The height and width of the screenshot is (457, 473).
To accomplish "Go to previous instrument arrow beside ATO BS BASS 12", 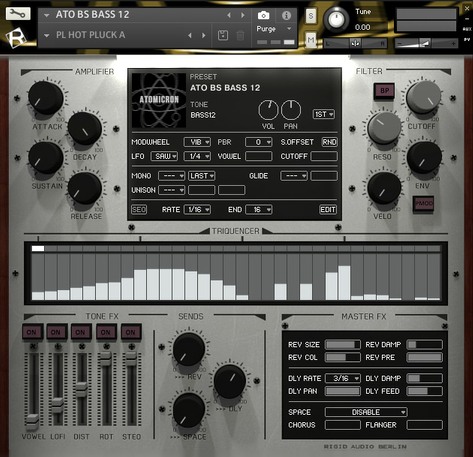I will coord(229,15).
